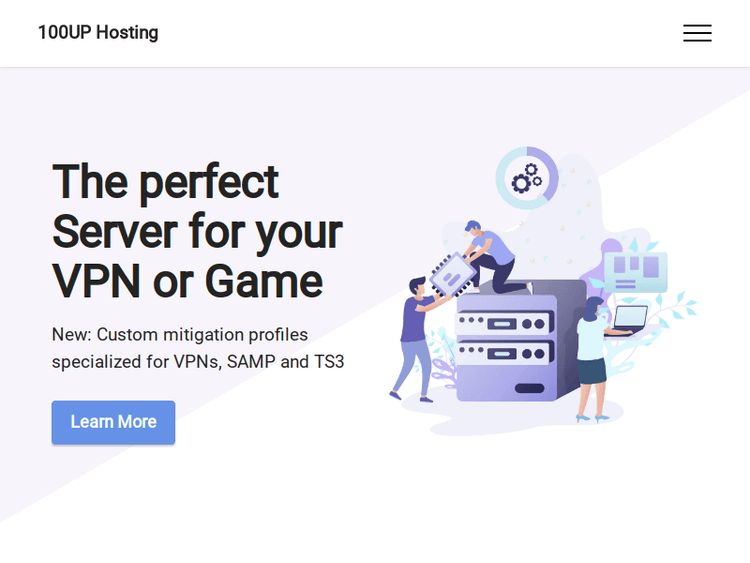
Task: Click the processor chip being carried
Action: 450,269
